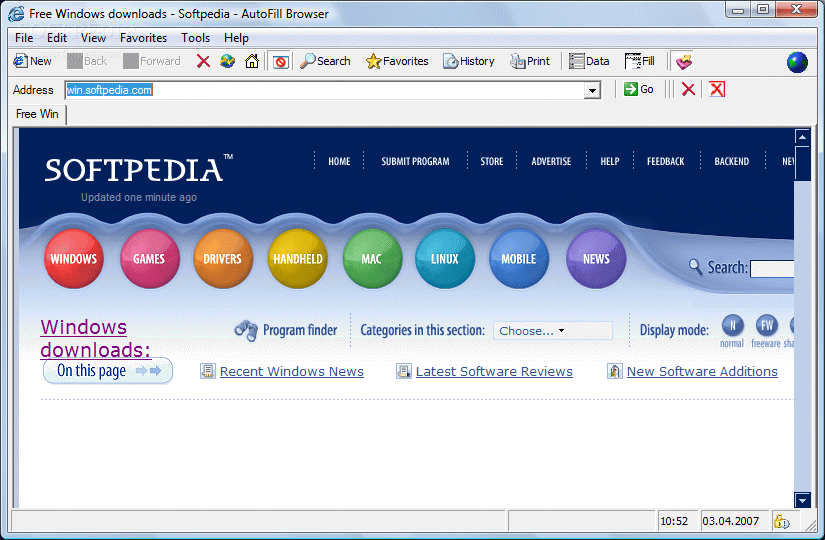The width and height of the screenshot is (825, 540).
Task: Click HOME in Softpedia navigation
Action: (x=339, y=162)
